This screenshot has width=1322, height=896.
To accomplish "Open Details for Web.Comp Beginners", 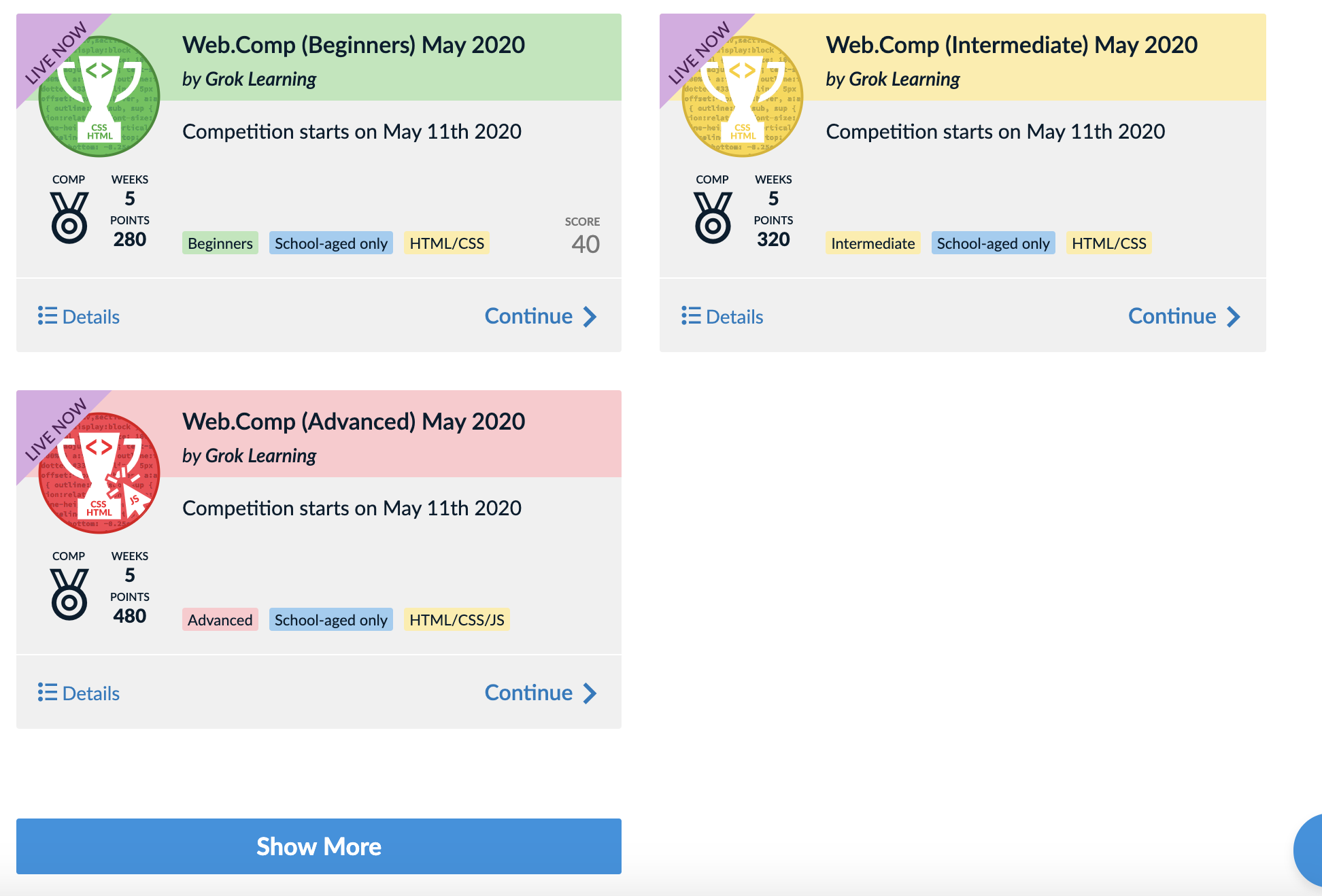I will (79, 317).
